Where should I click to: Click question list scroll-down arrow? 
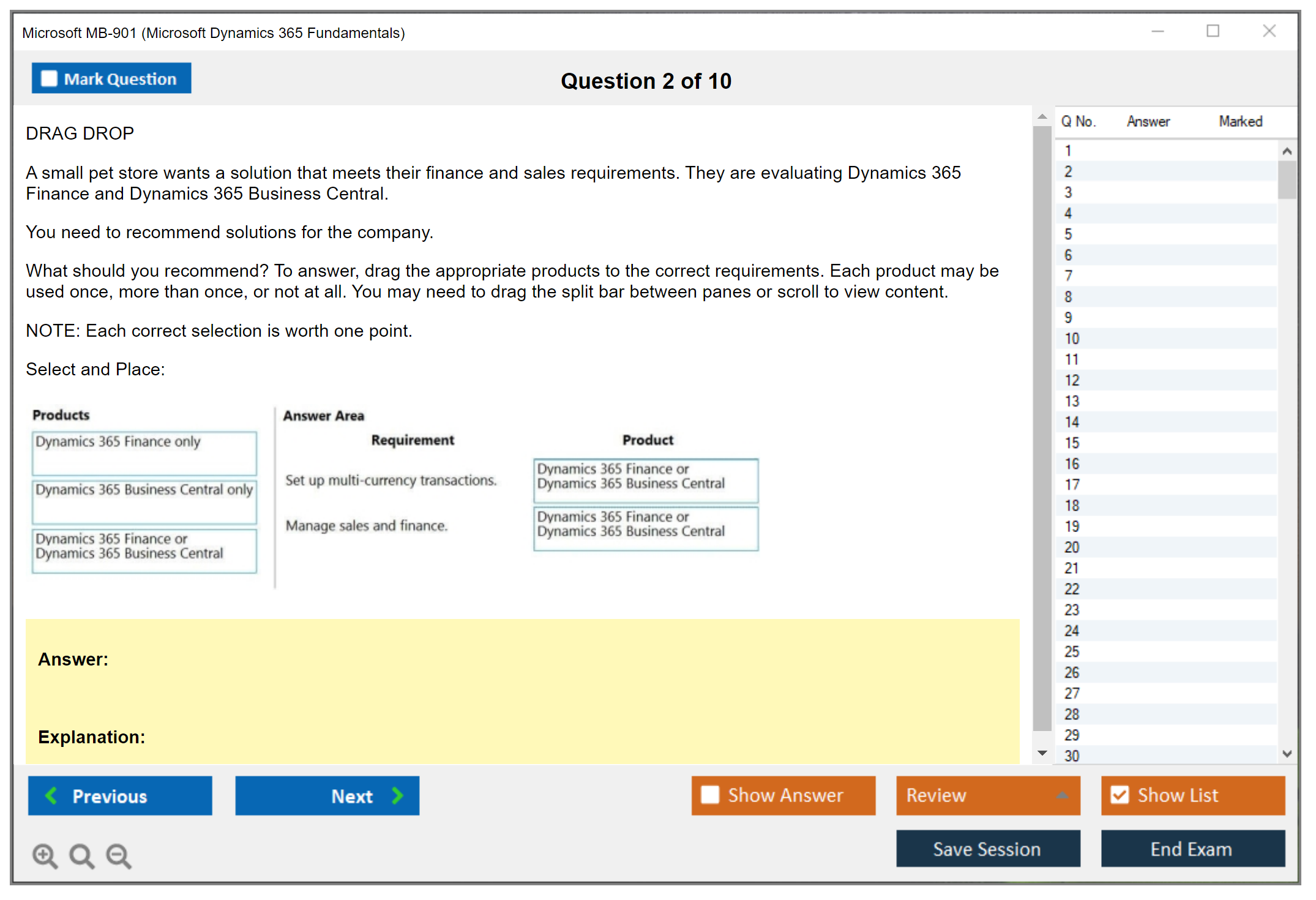tap(1287, 754)
